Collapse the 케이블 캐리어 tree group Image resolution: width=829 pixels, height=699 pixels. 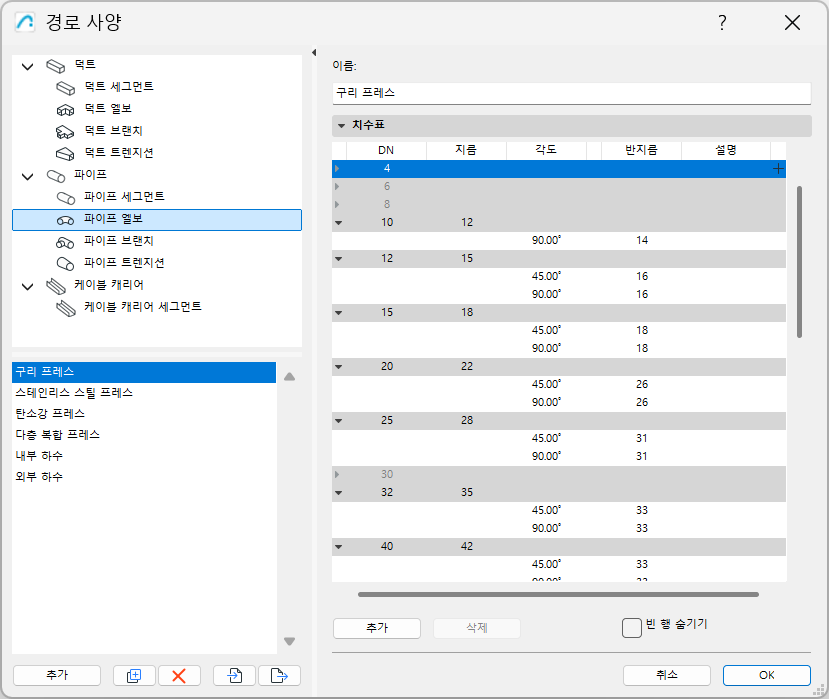click(27, 285)
